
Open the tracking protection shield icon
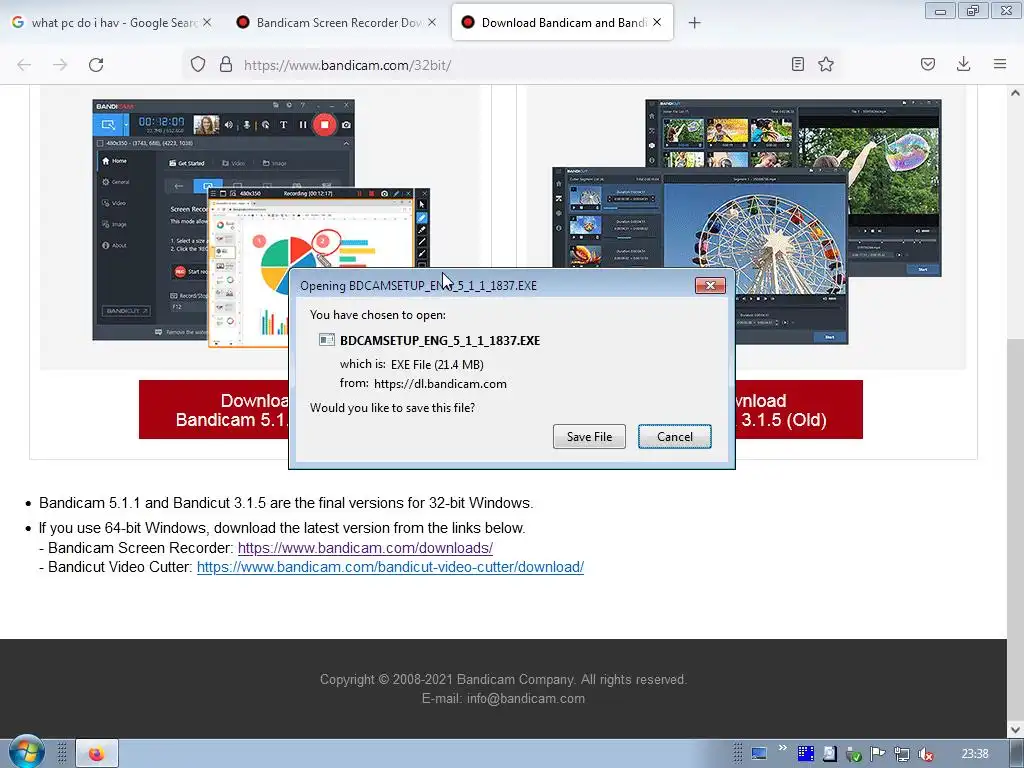pyautogui.click(x=198, y=64)
